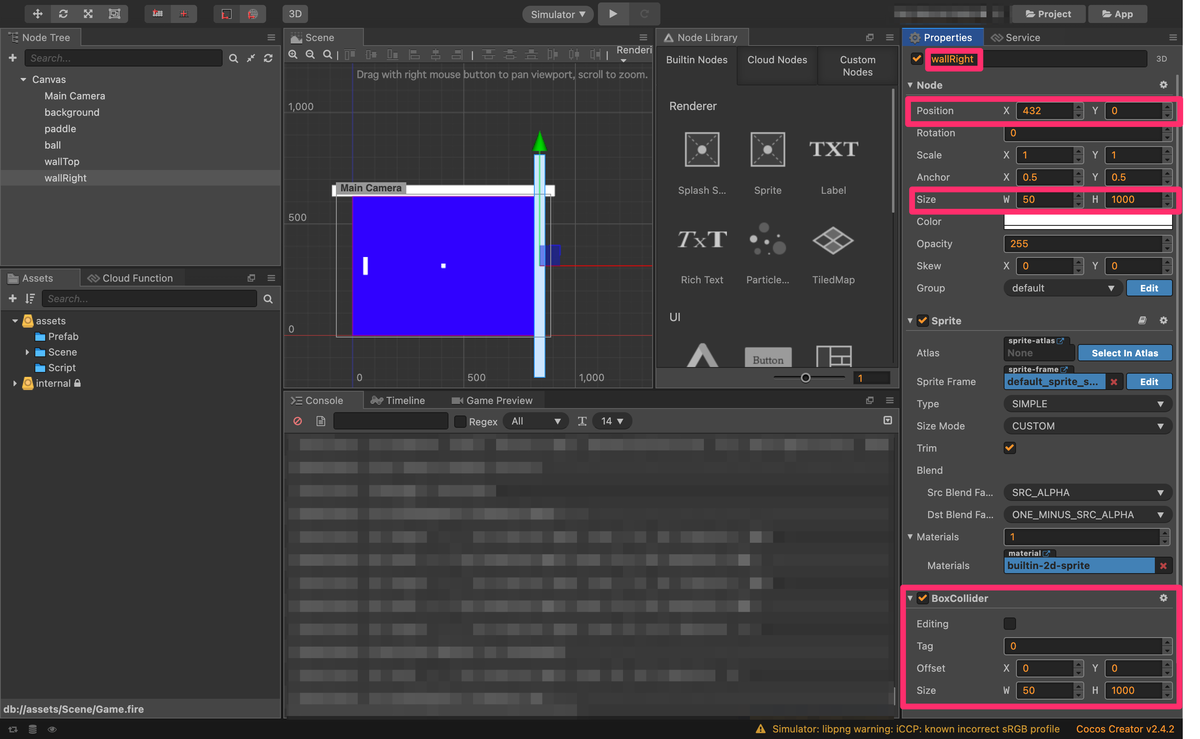This screenshot has height=739, width=1200.
Task: Open the All log-level filter dropdown
Action: click(x=535, y=422)
